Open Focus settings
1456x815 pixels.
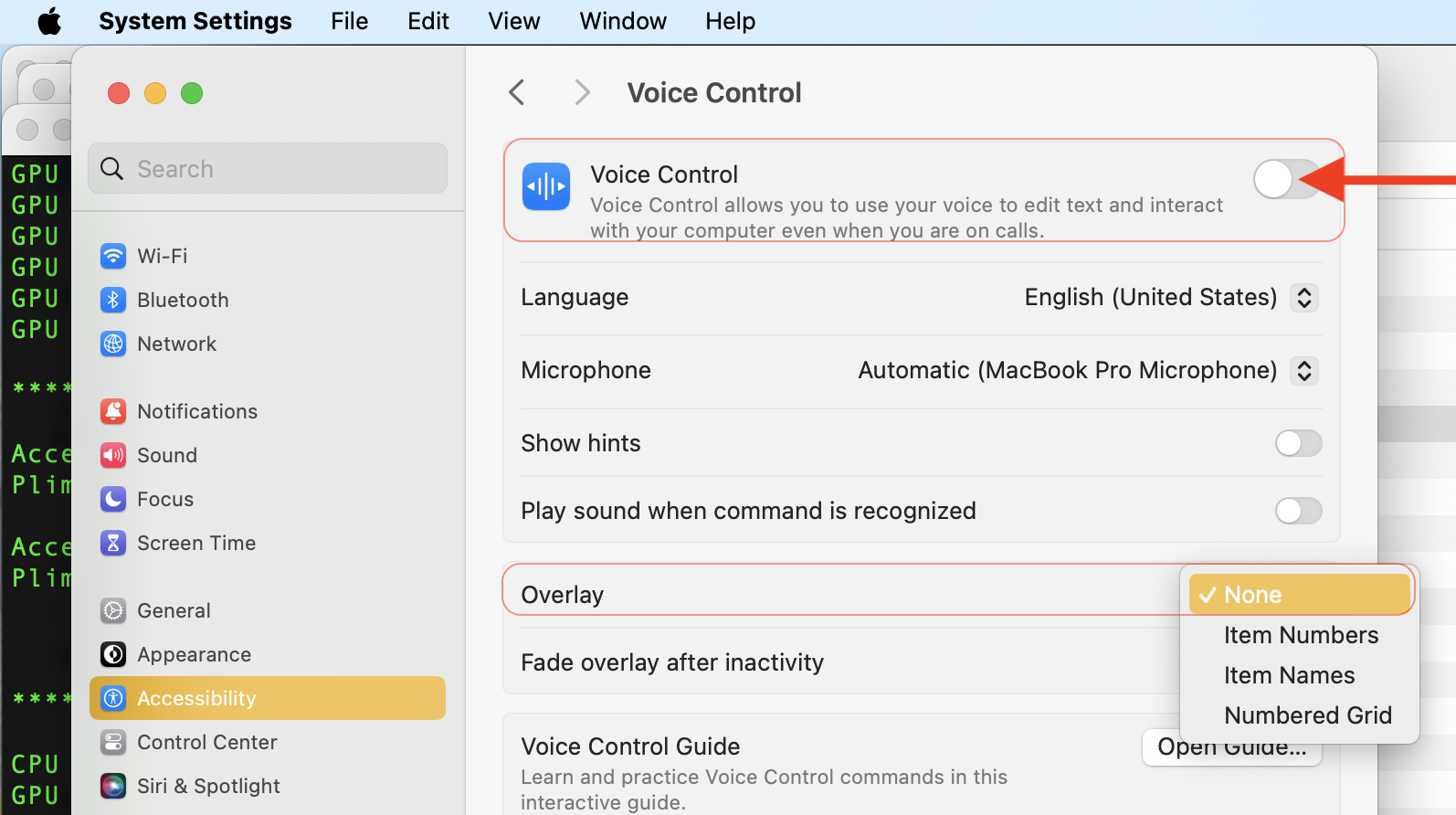click(x=165, y=499)
